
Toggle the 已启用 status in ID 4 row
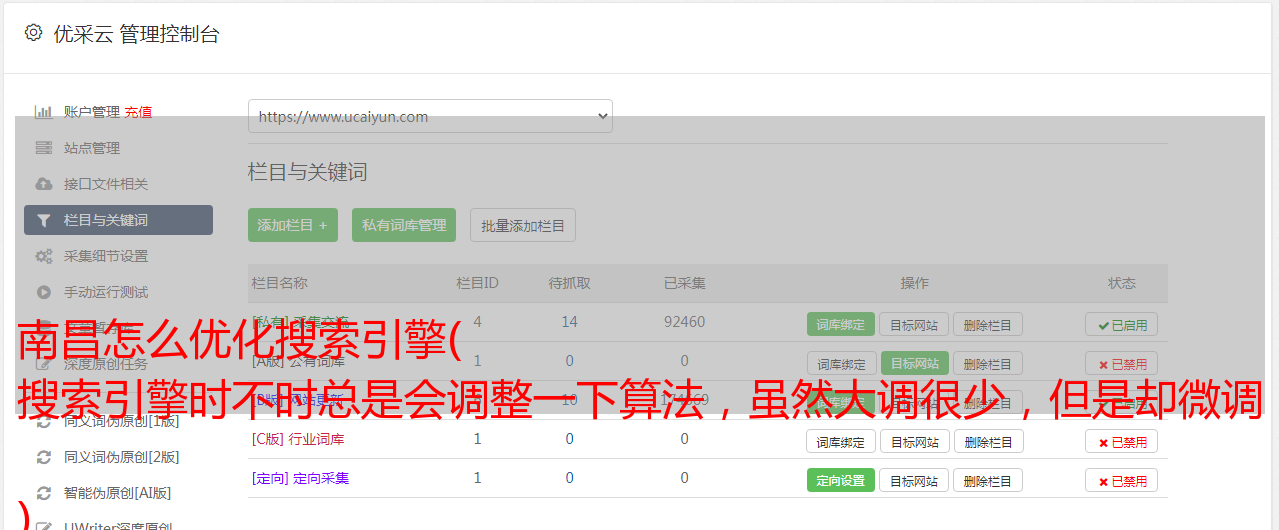point(1122,324)
